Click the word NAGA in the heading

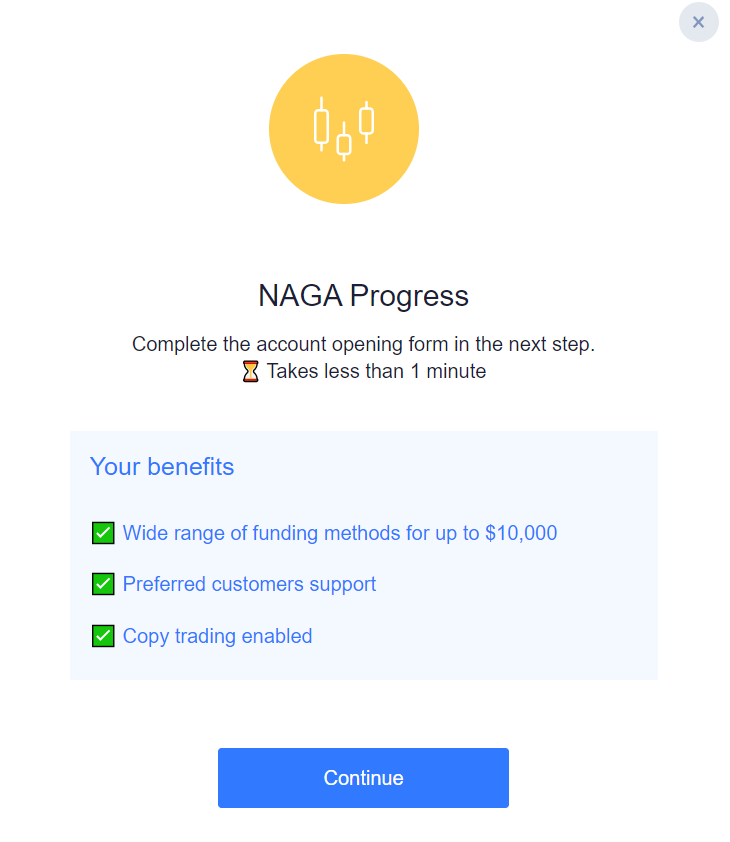(x=300, y=295)
